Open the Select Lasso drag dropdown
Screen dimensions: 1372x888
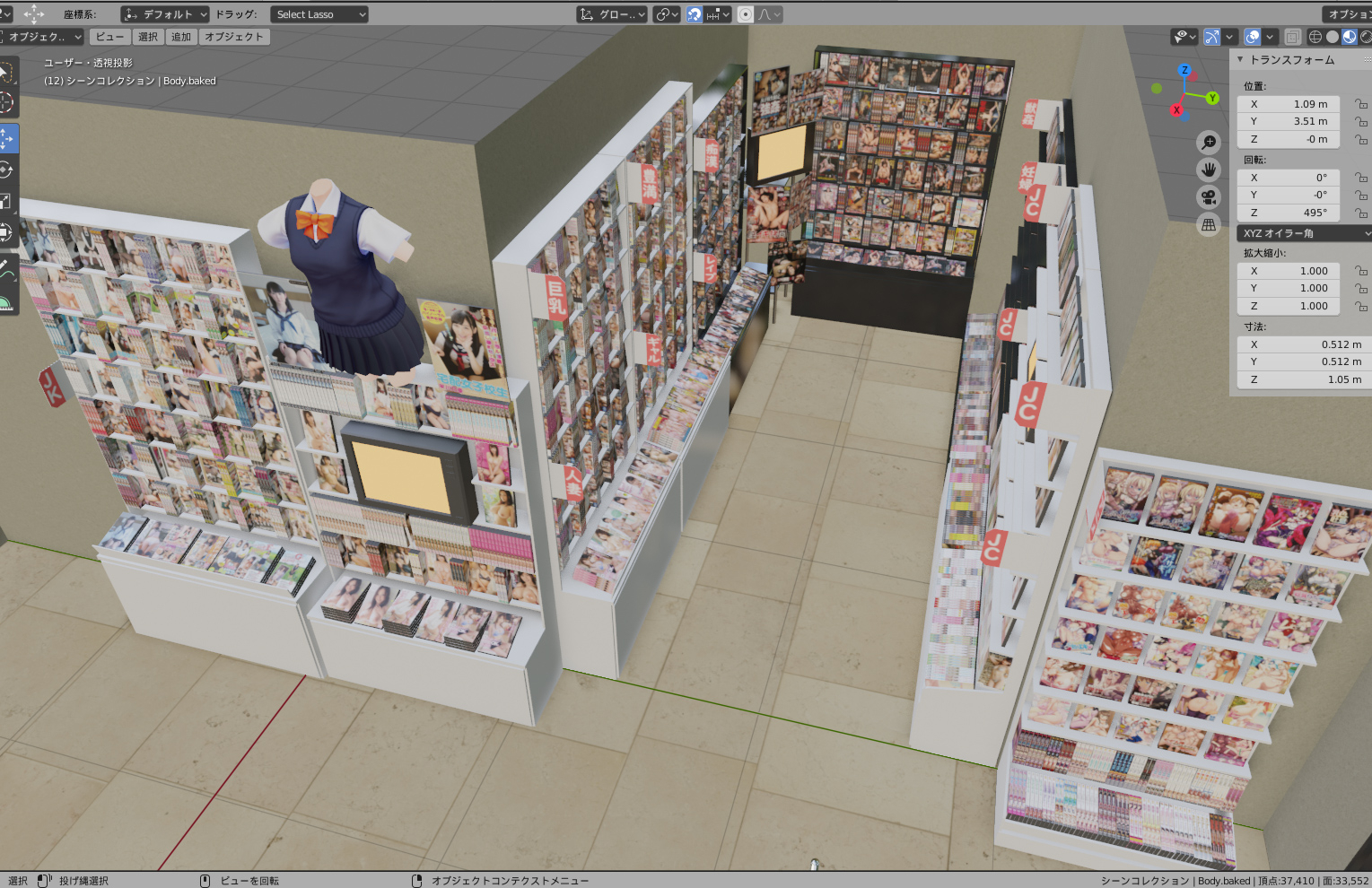(x=319, y=14)
